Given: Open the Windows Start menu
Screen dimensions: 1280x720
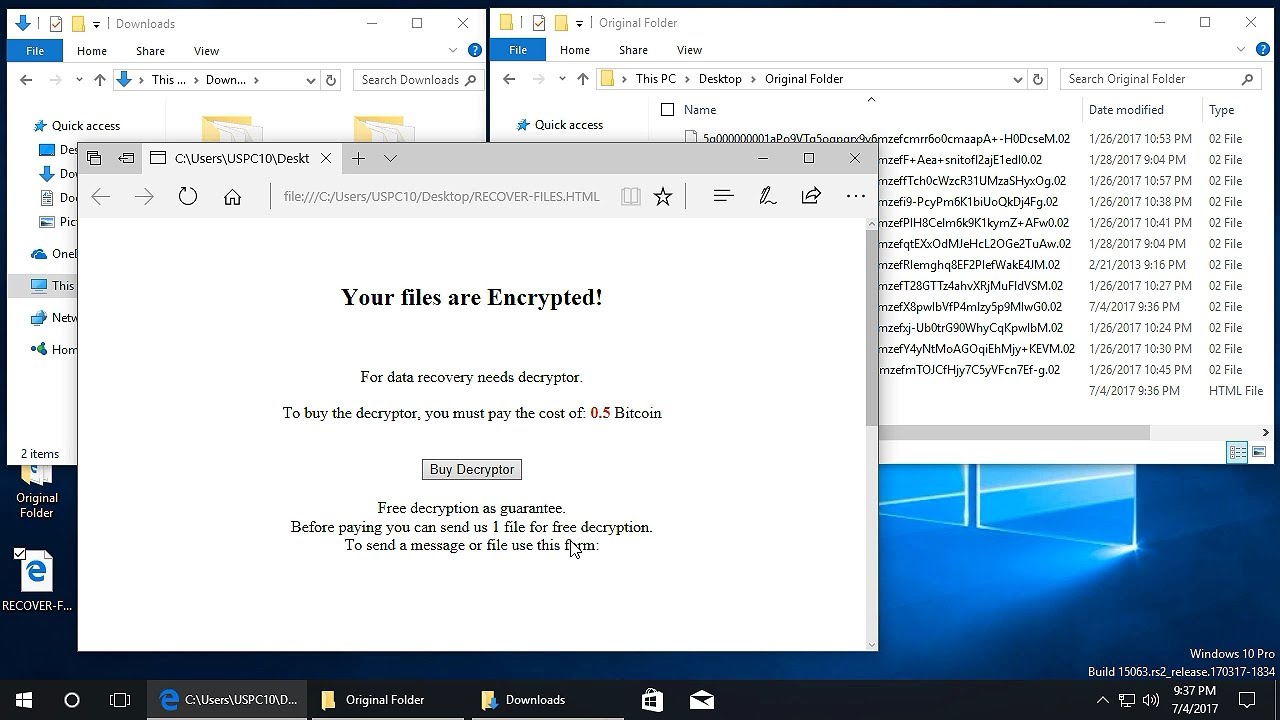Looking at the screenshot, I should tap(24, 700).
